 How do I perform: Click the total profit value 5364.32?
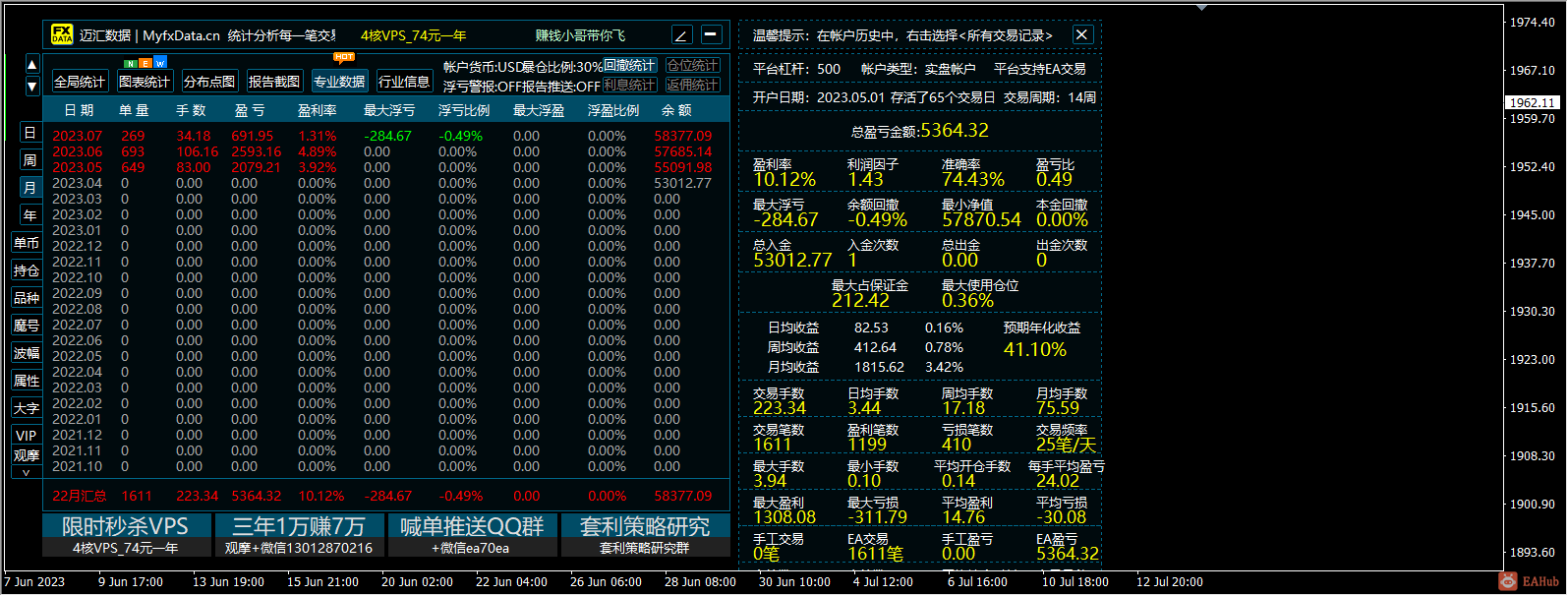tap(955, 130)
